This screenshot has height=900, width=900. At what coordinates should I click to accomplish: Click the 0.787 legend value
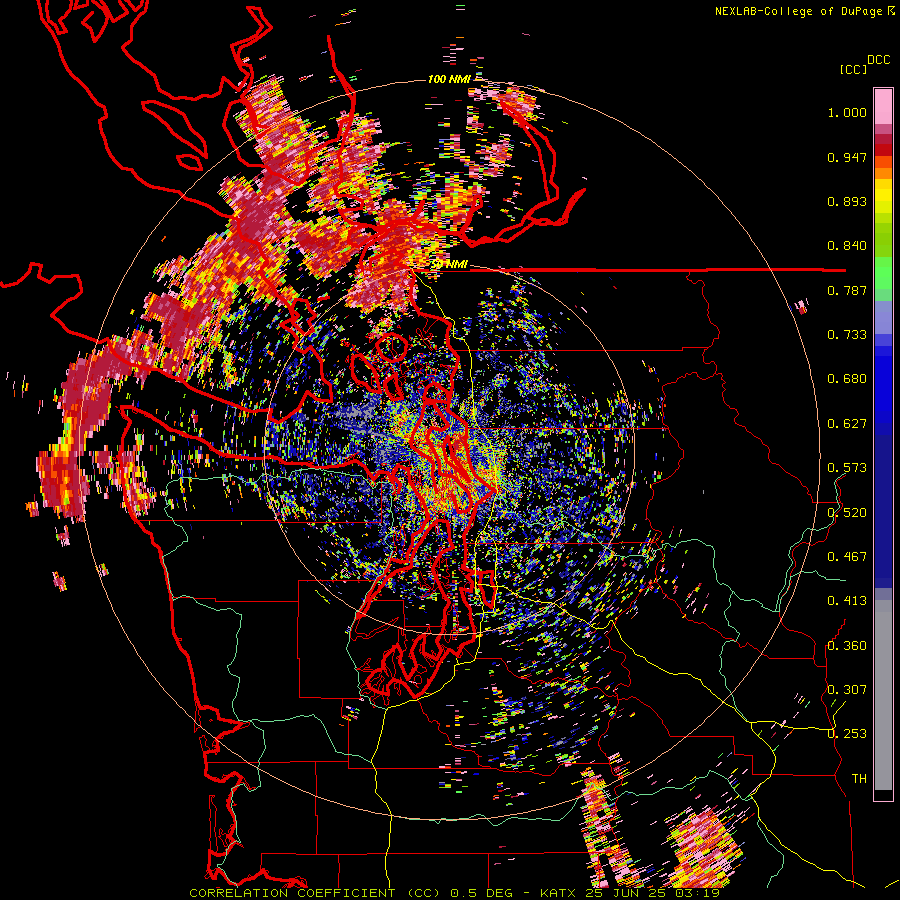(847, 290)
